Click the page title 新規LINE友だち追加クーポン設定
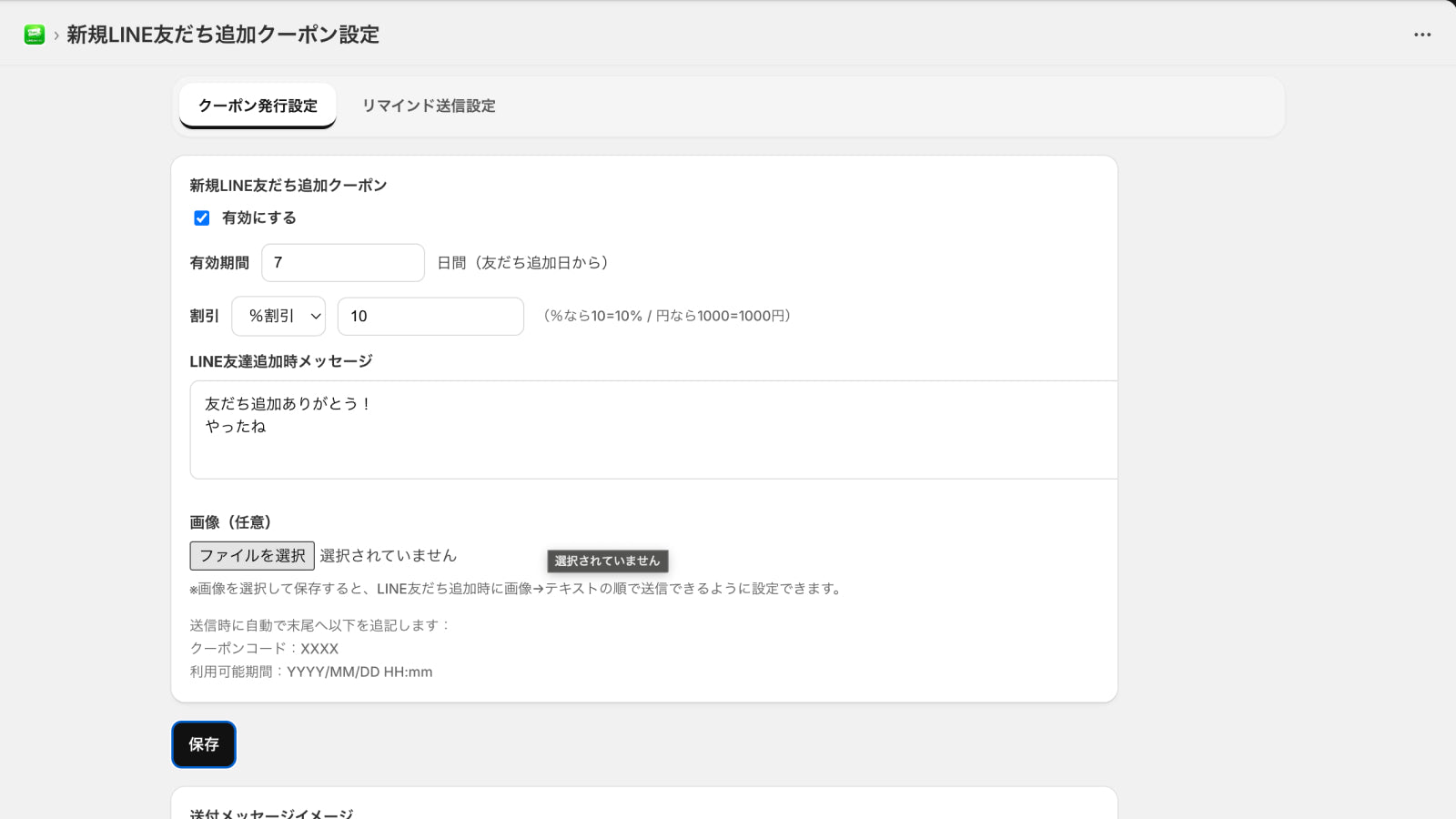The width and height of the screenshot is (1456, 819). tap(221, 35)
